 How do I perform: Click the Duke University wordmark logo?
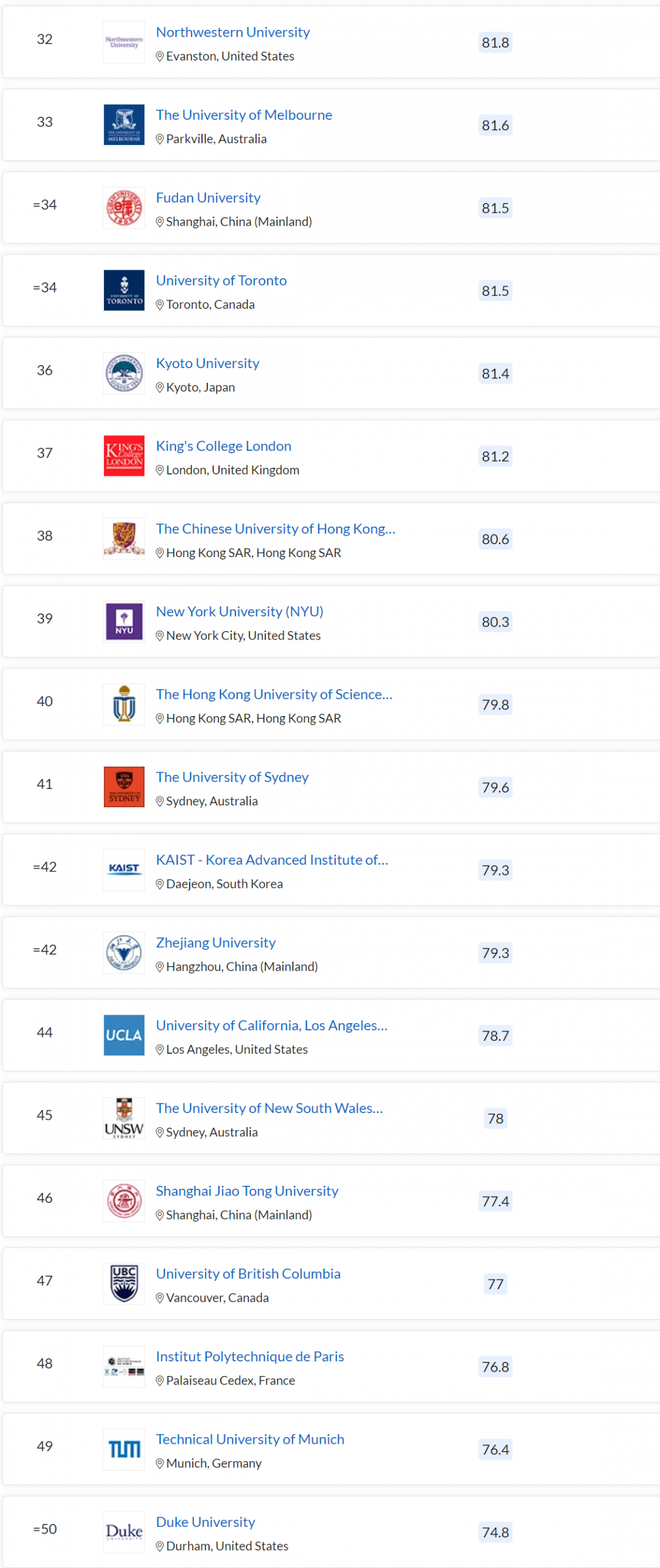click(124, 1531)
